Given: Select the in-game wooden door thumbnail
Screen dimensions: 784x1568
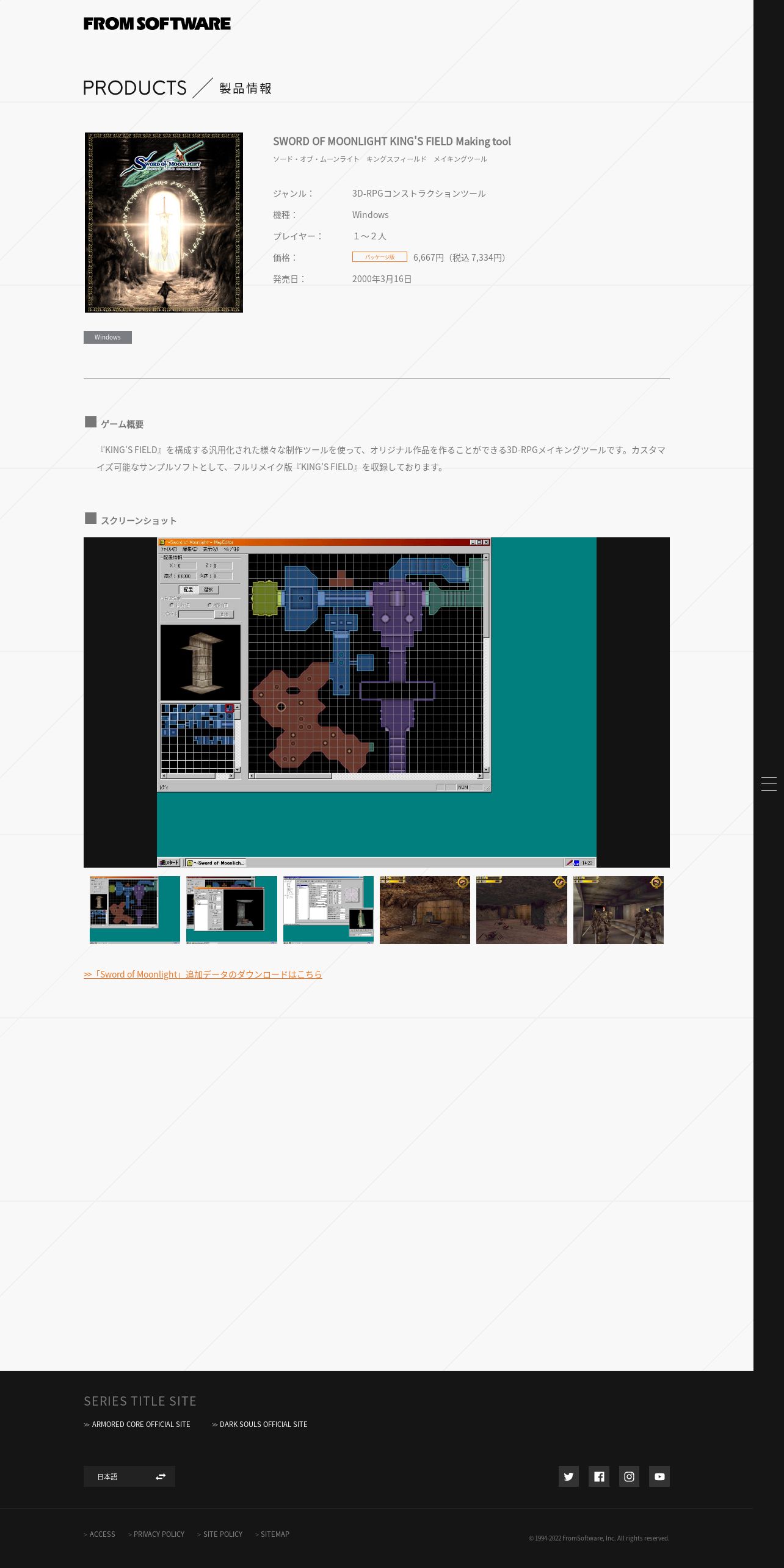Looking at the screenshot, I should [425, 910].
